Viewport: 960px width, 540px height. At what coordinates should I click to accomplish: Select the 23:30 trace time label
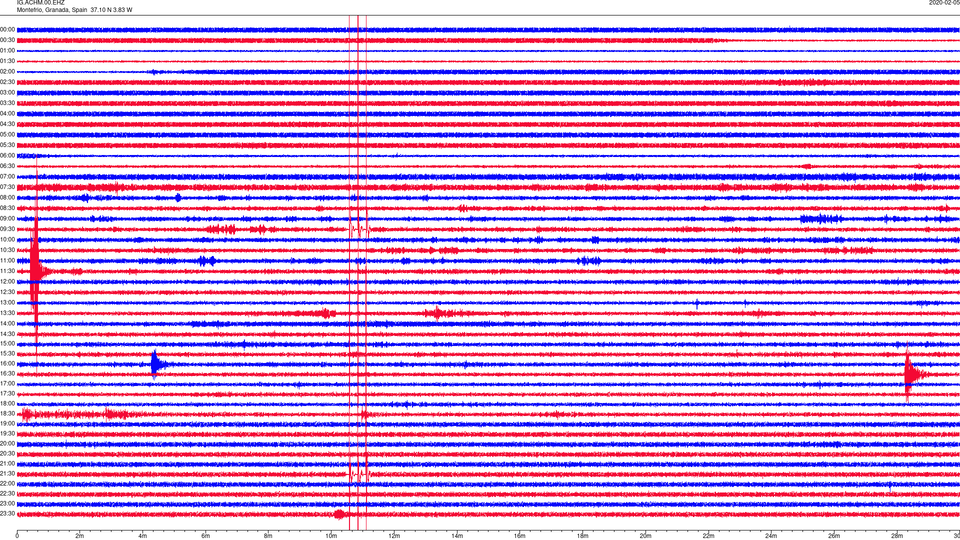pyautogui.click(x=7, y=514)
